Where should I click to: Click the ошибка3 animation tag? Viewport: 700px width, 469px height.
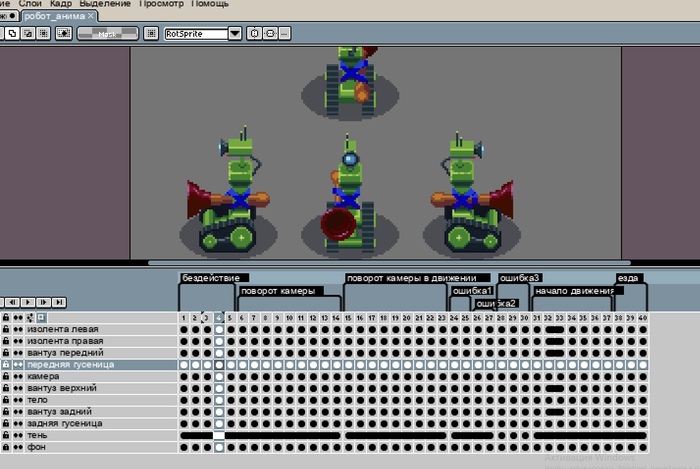coord(520,278)
